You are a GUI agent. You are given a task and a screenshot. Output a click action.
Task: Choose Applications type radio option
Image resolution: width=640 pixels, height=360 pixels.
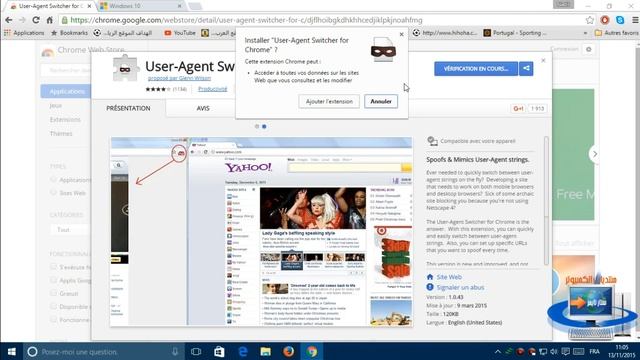click(53, 180)
